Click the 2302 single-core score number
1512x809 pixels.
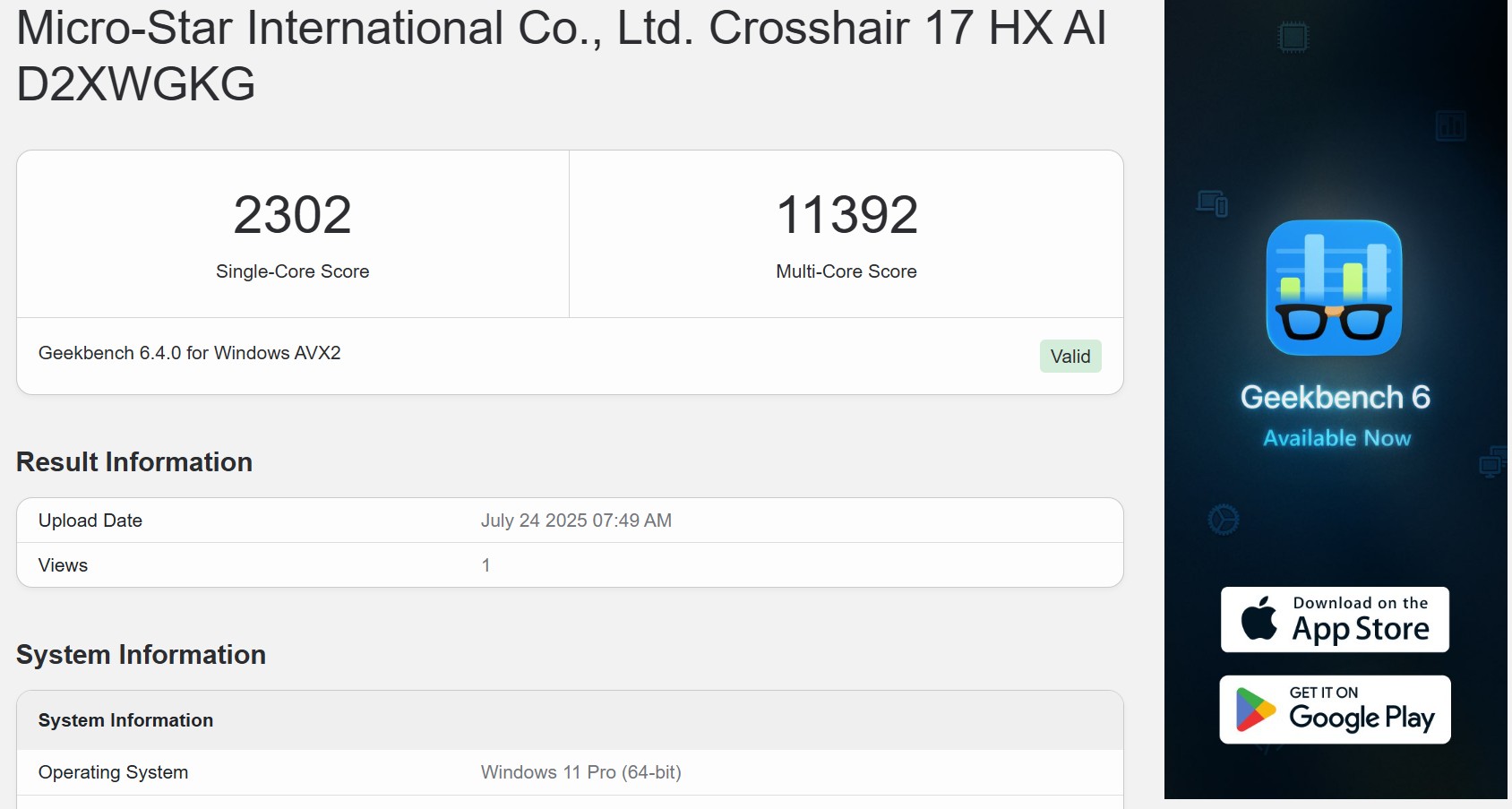tap(292, 215)
